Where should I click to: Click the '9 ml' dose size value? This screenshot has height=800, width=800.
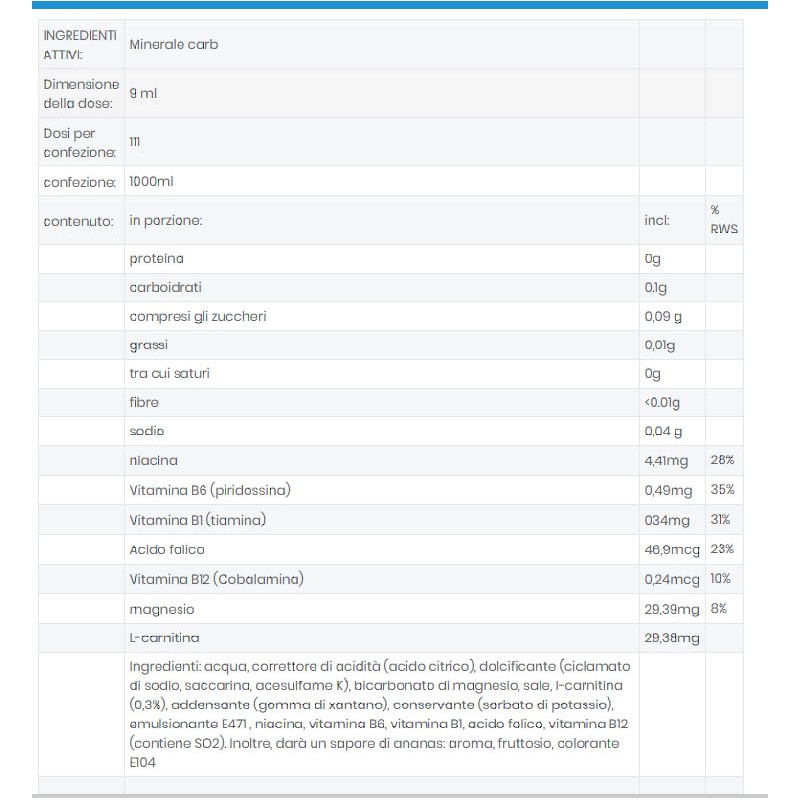[x=143, y=93]
